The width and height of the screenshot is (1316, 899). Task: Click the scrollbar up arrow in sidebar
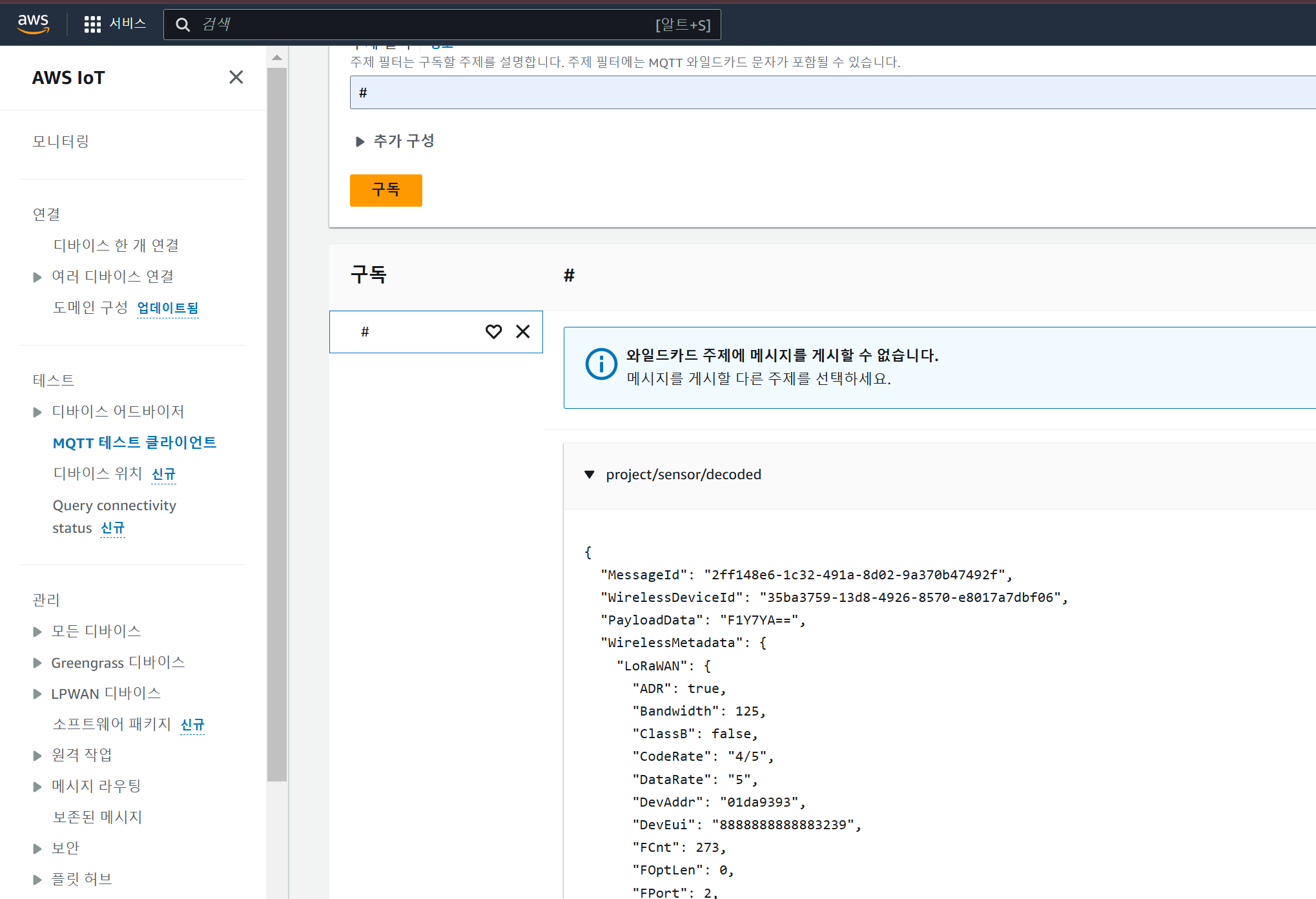(277, 57)
